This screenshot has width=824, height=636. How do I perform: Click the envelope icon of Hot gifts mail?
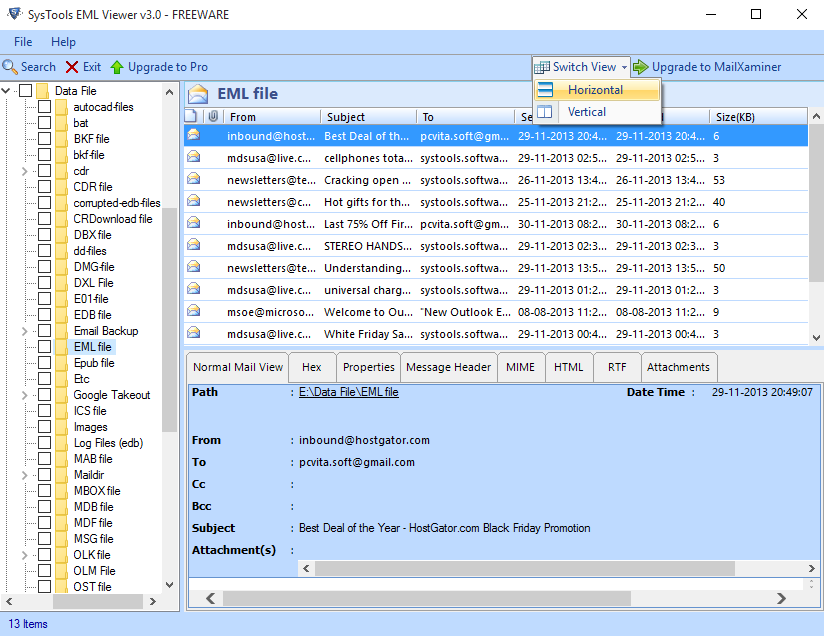(x=194, y=200)
